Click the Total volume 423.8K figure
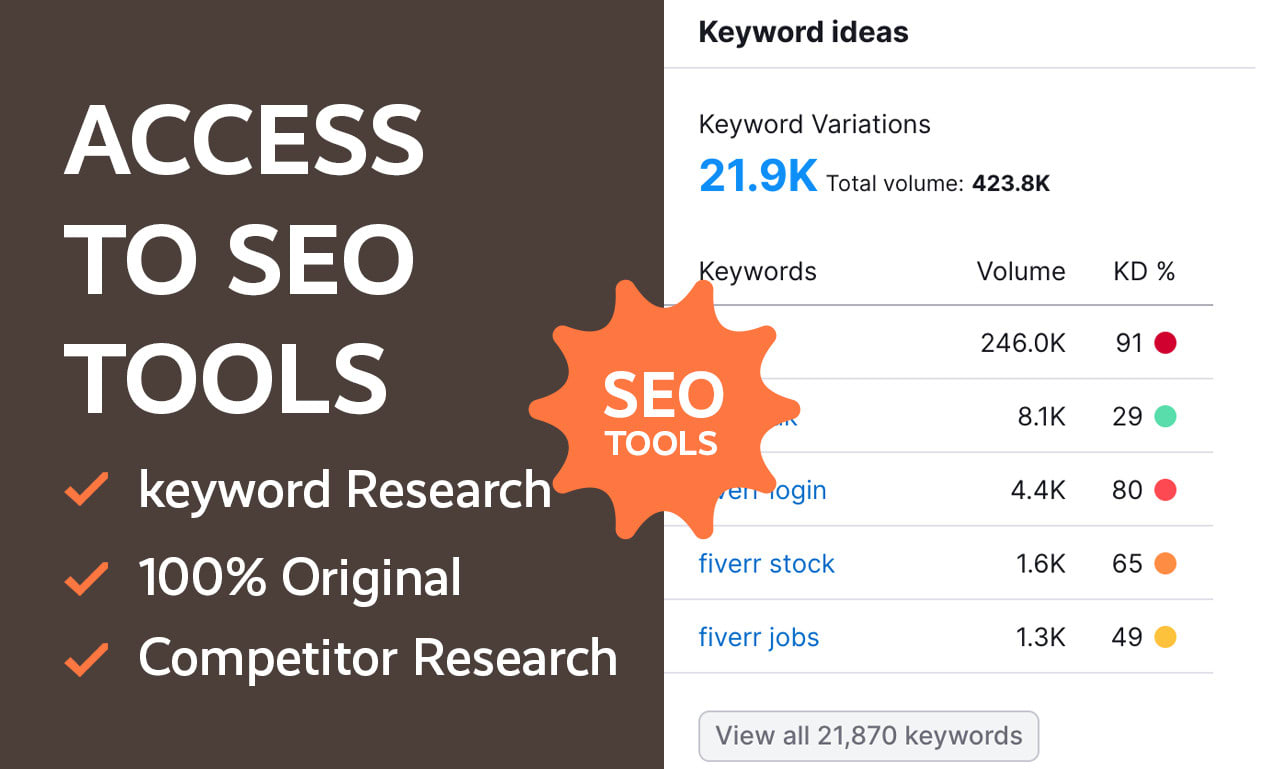The image size is (1280, 769). 1010,184
